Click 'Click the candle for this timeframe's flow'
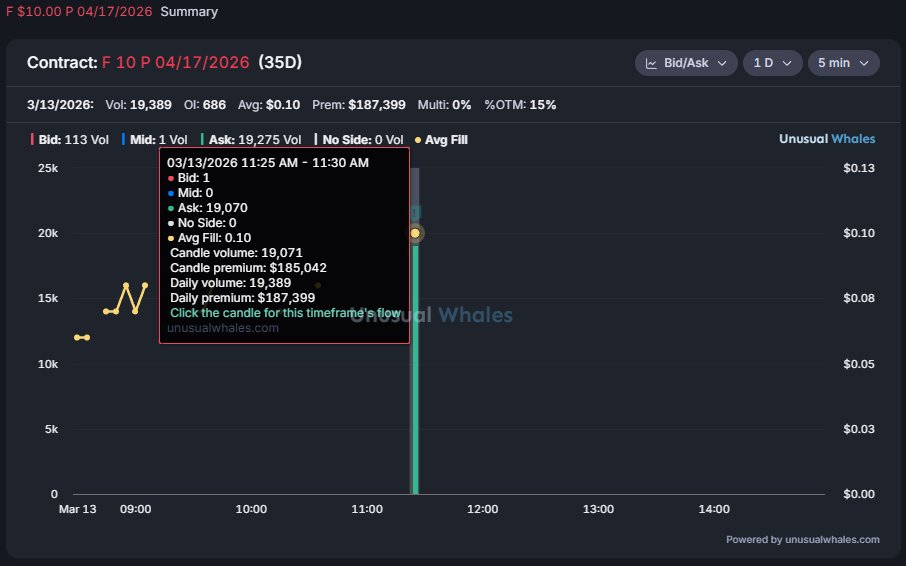 pos(285,313)
